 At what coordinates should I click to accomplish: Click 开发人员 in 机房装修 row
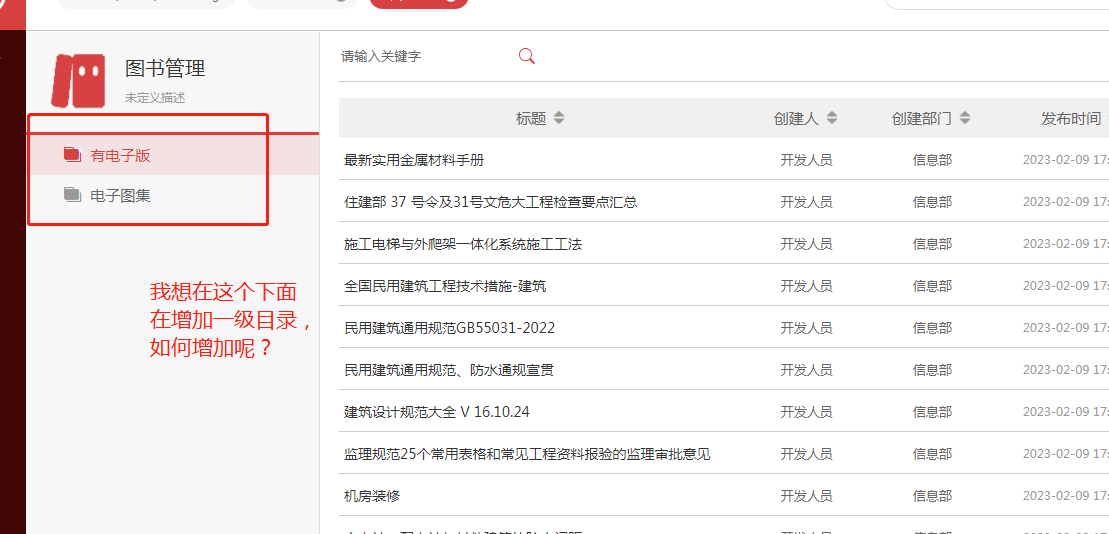tap(806, 497)
